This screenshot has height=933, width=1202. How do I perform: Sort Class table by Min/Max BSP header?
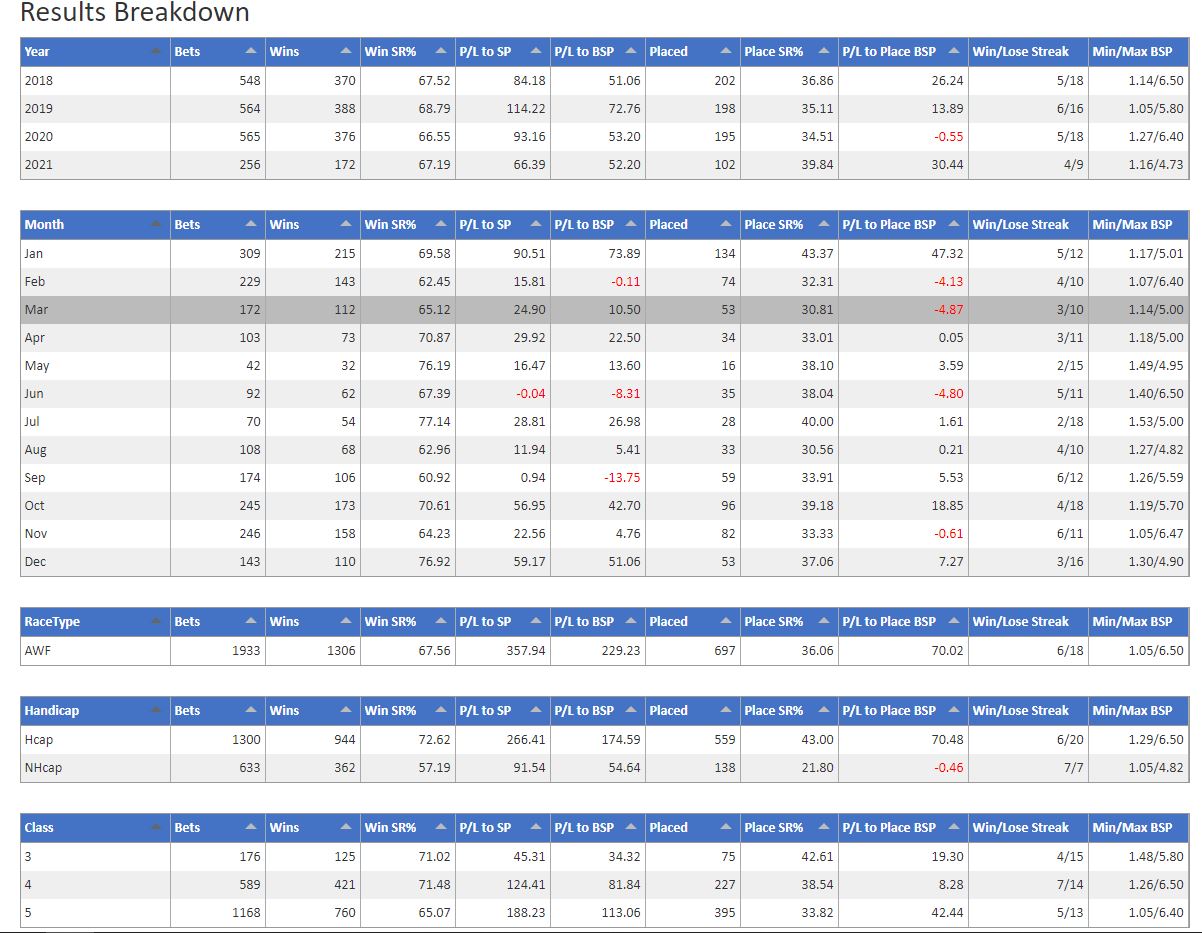click(1132, 828)
